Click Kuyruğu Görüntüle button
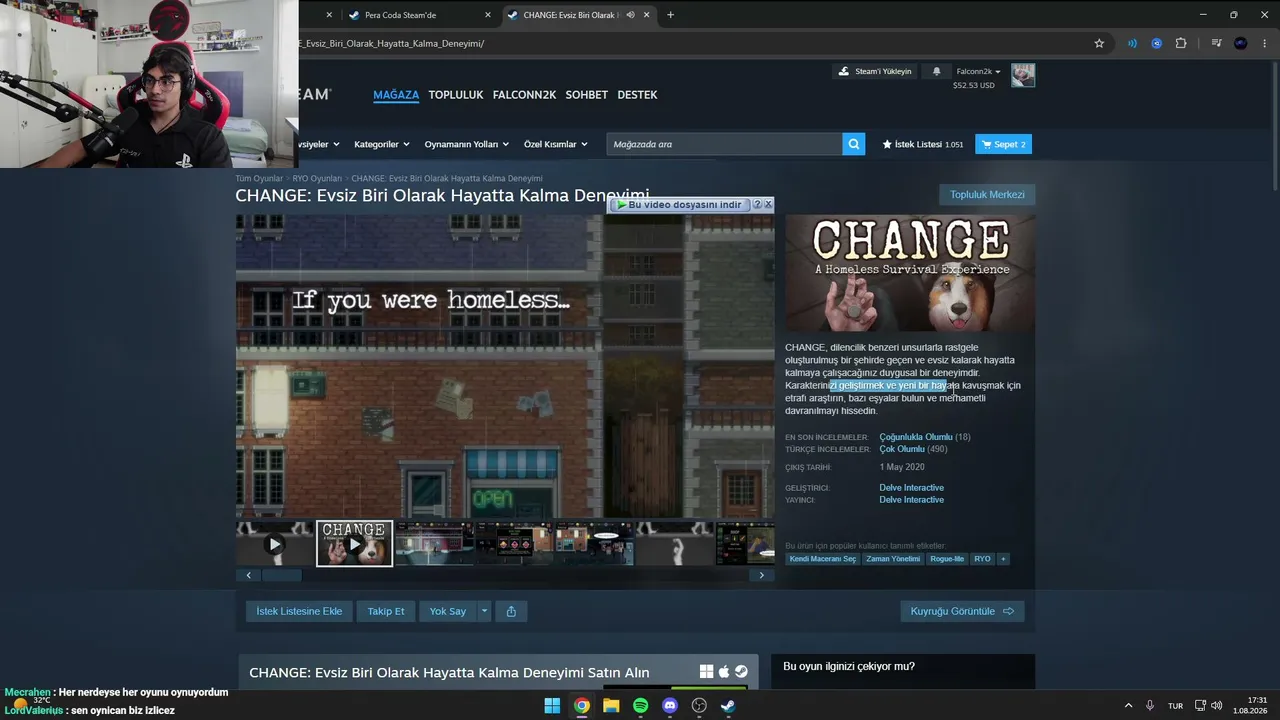Screen dimensions: 1280x720 tap(962, 611)
